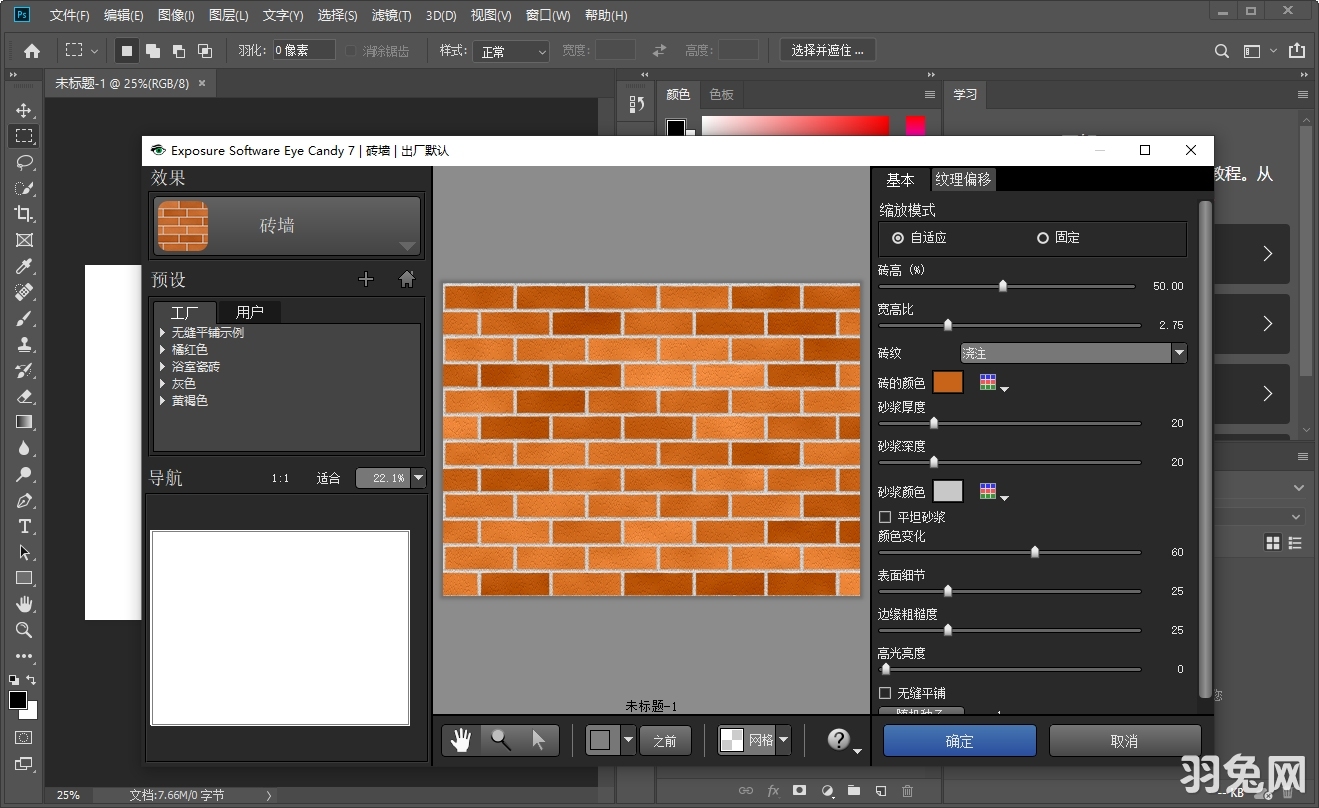The width and height of the screenshot is (1319, 808).
Task: Open the background style dropdown next to 网格
Action: coord(783,739)
